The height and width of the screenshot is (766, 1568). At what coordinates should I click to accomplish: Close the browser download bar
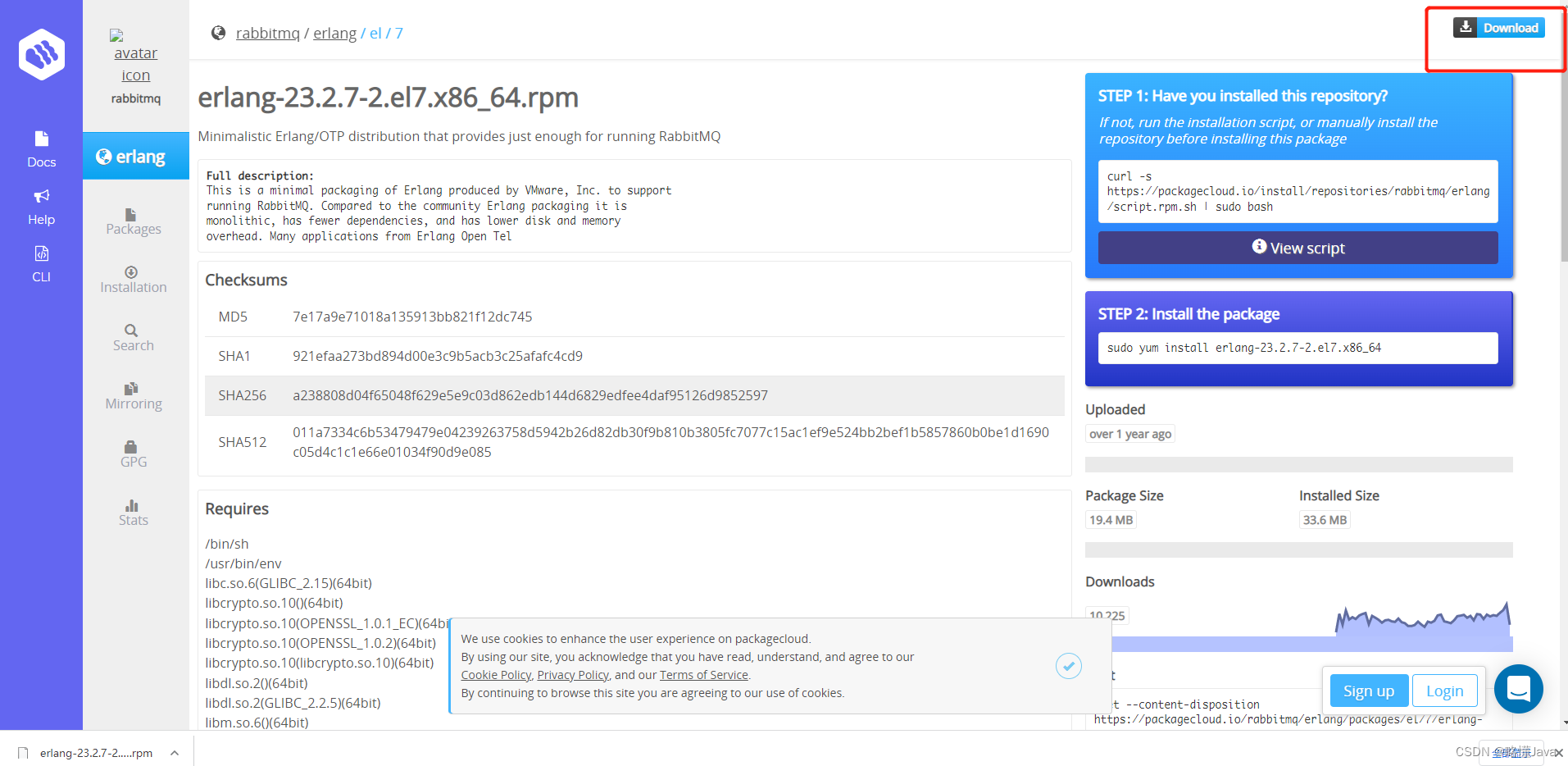[x=1558, y=753]
